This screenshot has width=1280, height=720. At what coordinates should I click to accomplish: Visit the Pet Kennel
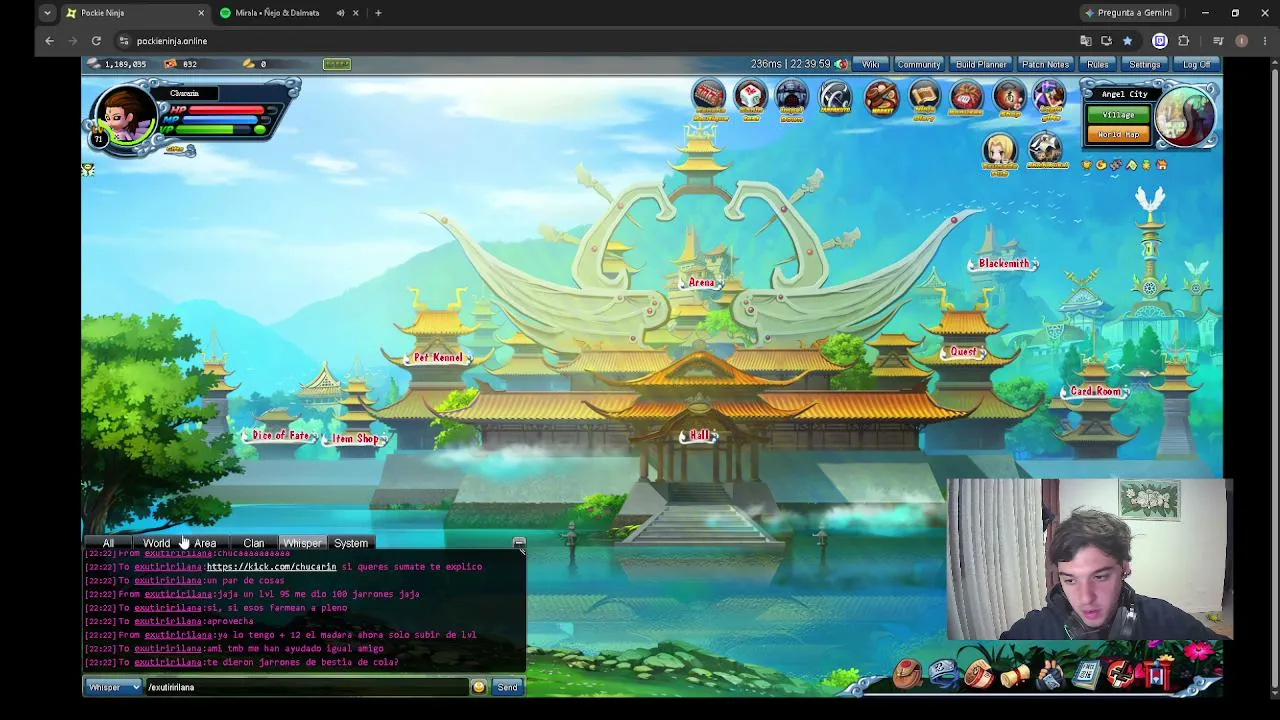tap(438, 358)
